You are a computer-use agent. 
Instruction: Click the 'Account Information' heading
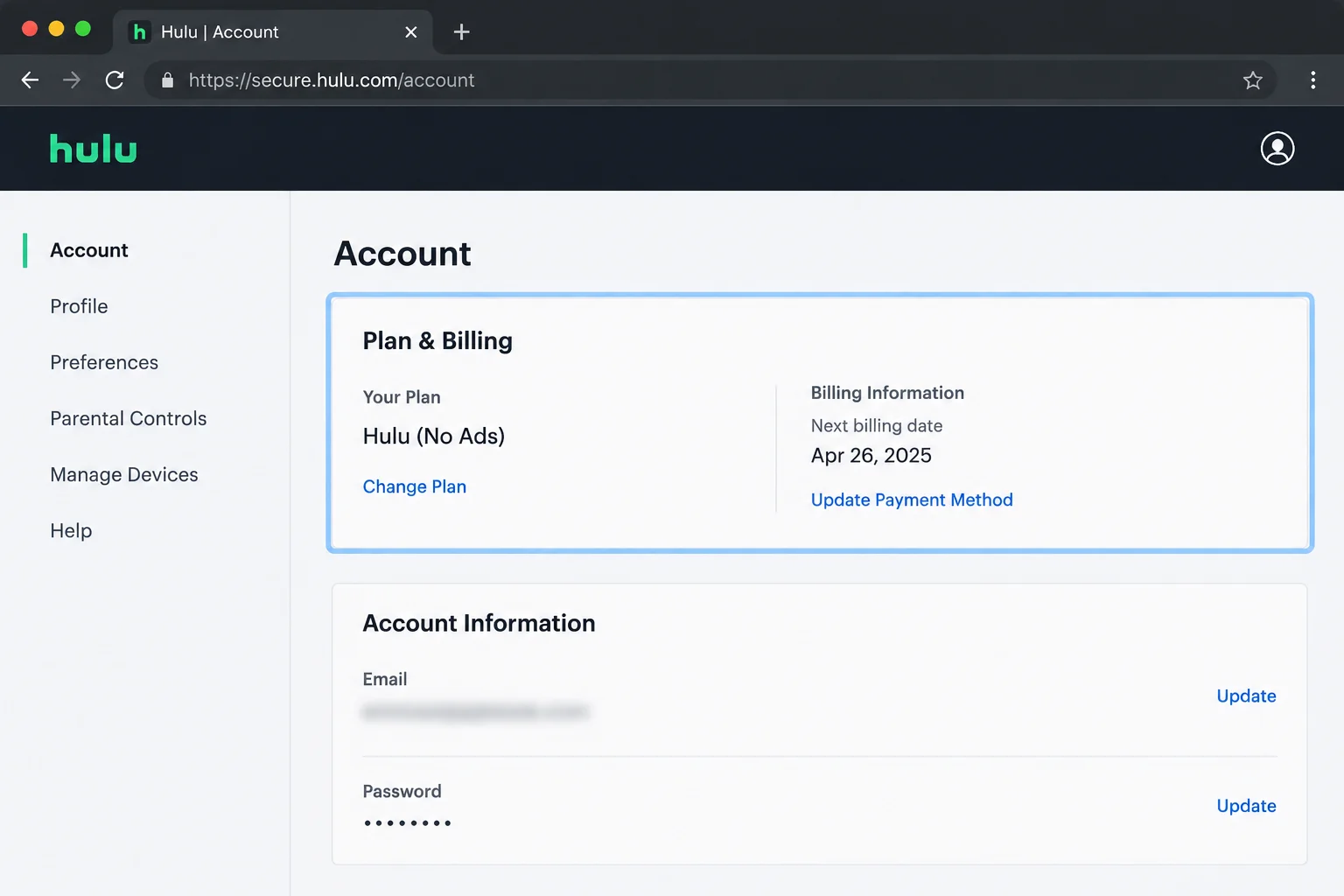(479, 623)
